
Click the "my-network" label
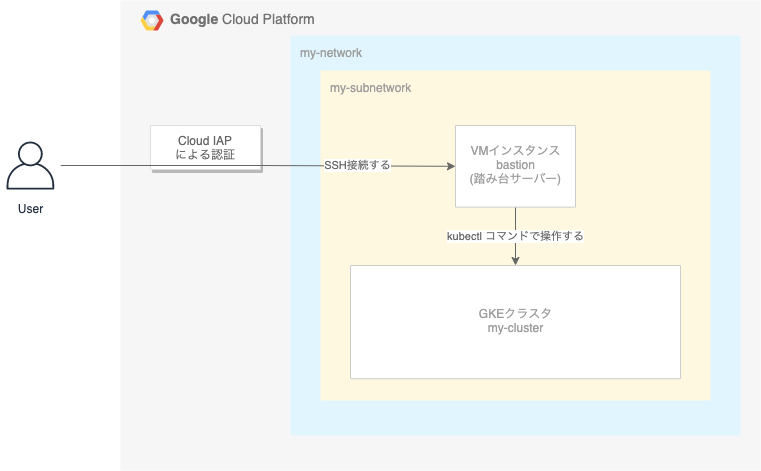[331, 53]
